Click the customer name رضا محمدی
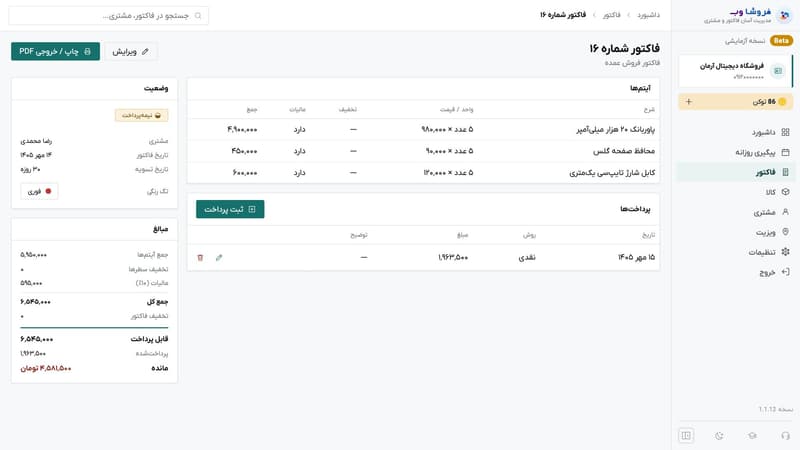This screenshot has width=800, height=450. [x=36, y=141]
